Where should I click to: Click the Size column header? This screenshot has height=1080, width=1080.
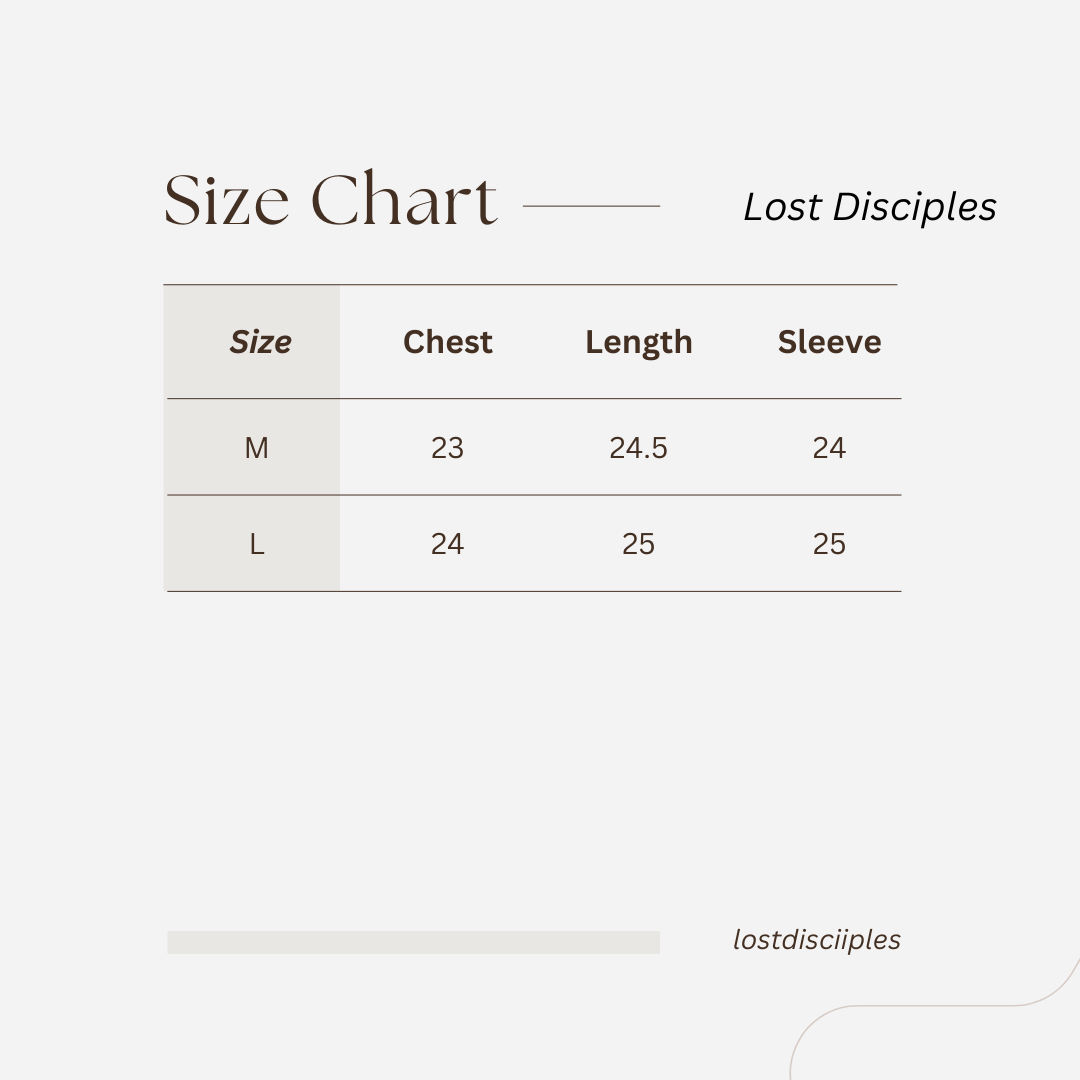point(260,342)
